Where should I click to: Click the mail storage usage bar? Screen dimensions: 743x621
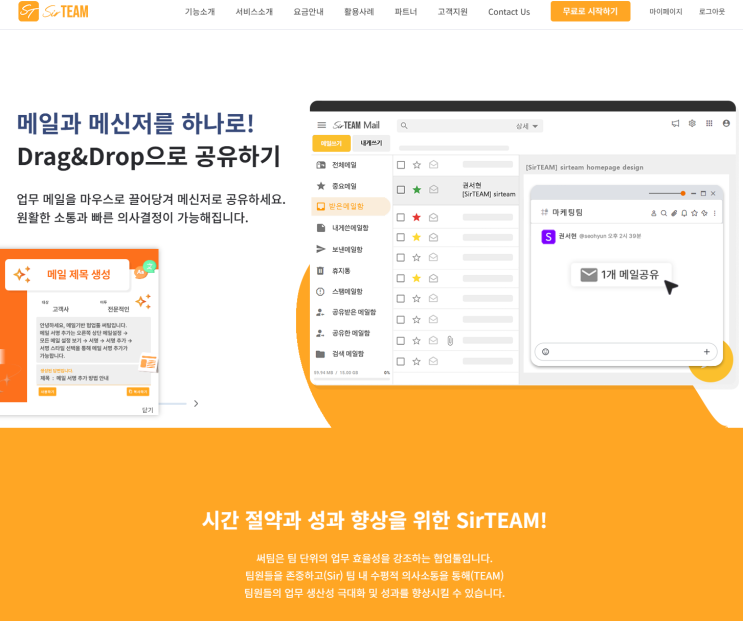tap(352, 378)
